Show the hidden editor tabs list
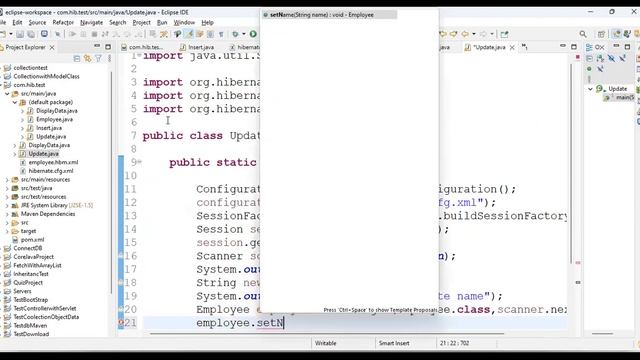The image size is (640, 360). [524, 47]
